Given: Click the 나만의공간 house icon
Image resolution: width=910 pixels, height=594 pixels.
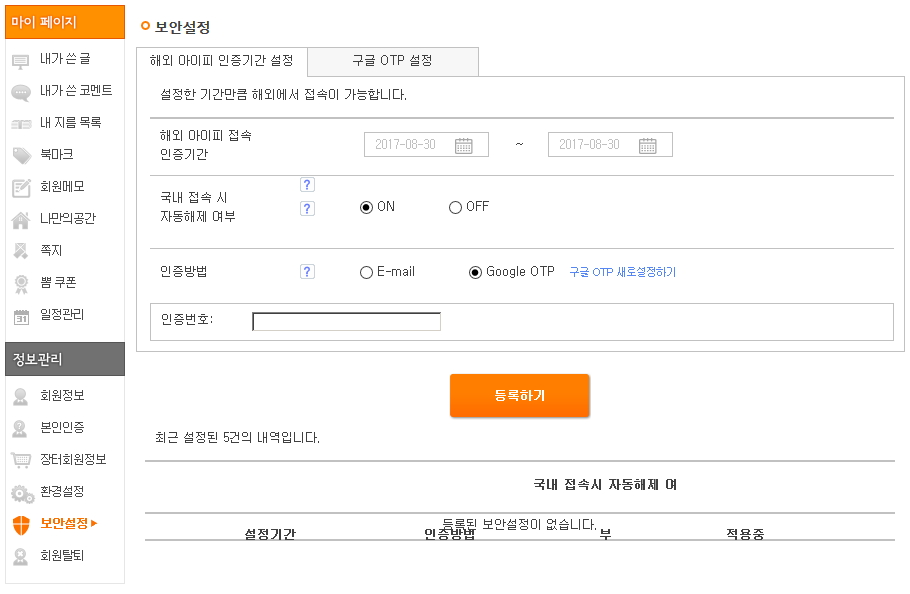Looking at the screenshot, I should click(x=21, y=220).
